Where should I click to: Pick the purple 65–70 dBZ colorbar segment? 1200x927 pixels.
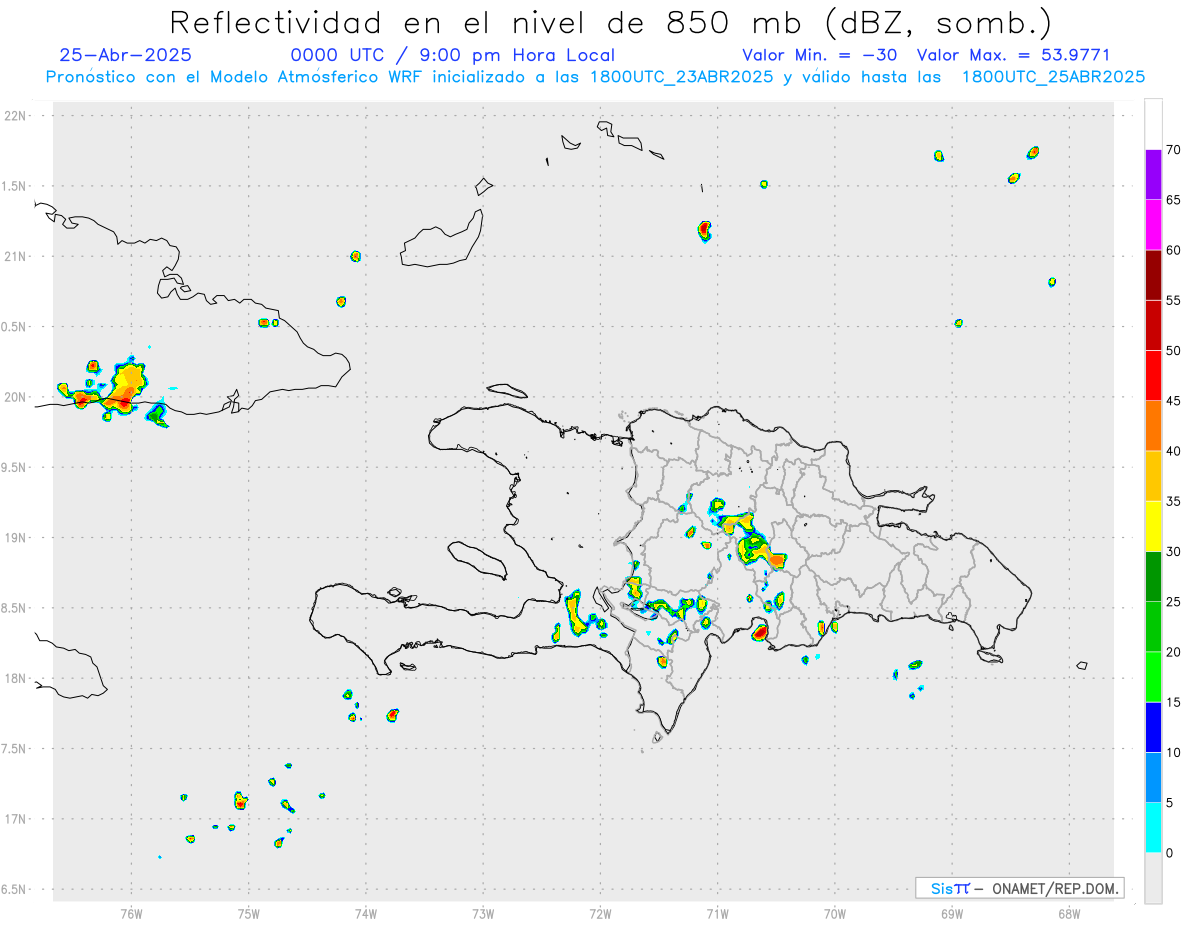tap(1153, 175)
